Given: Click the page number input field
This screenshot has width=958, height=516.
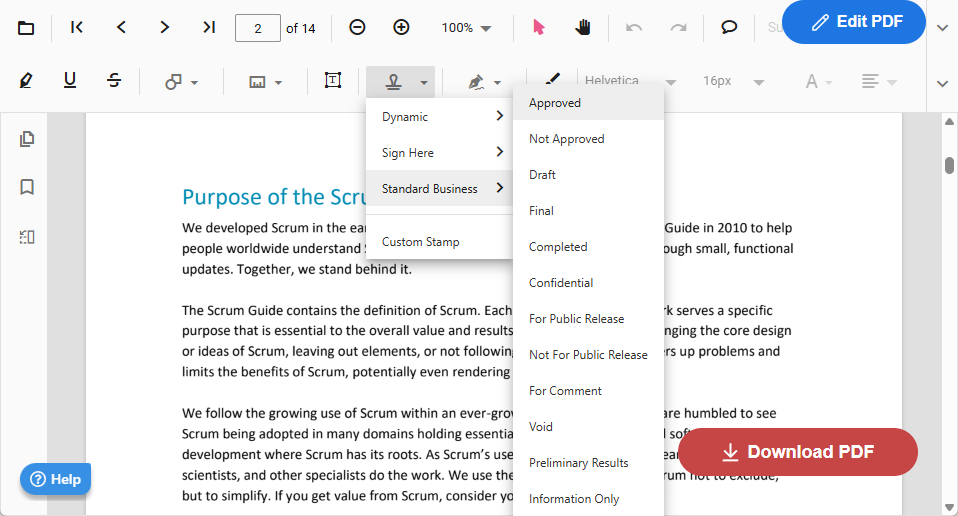Looking at the screenshot, I should pos(257,28).
